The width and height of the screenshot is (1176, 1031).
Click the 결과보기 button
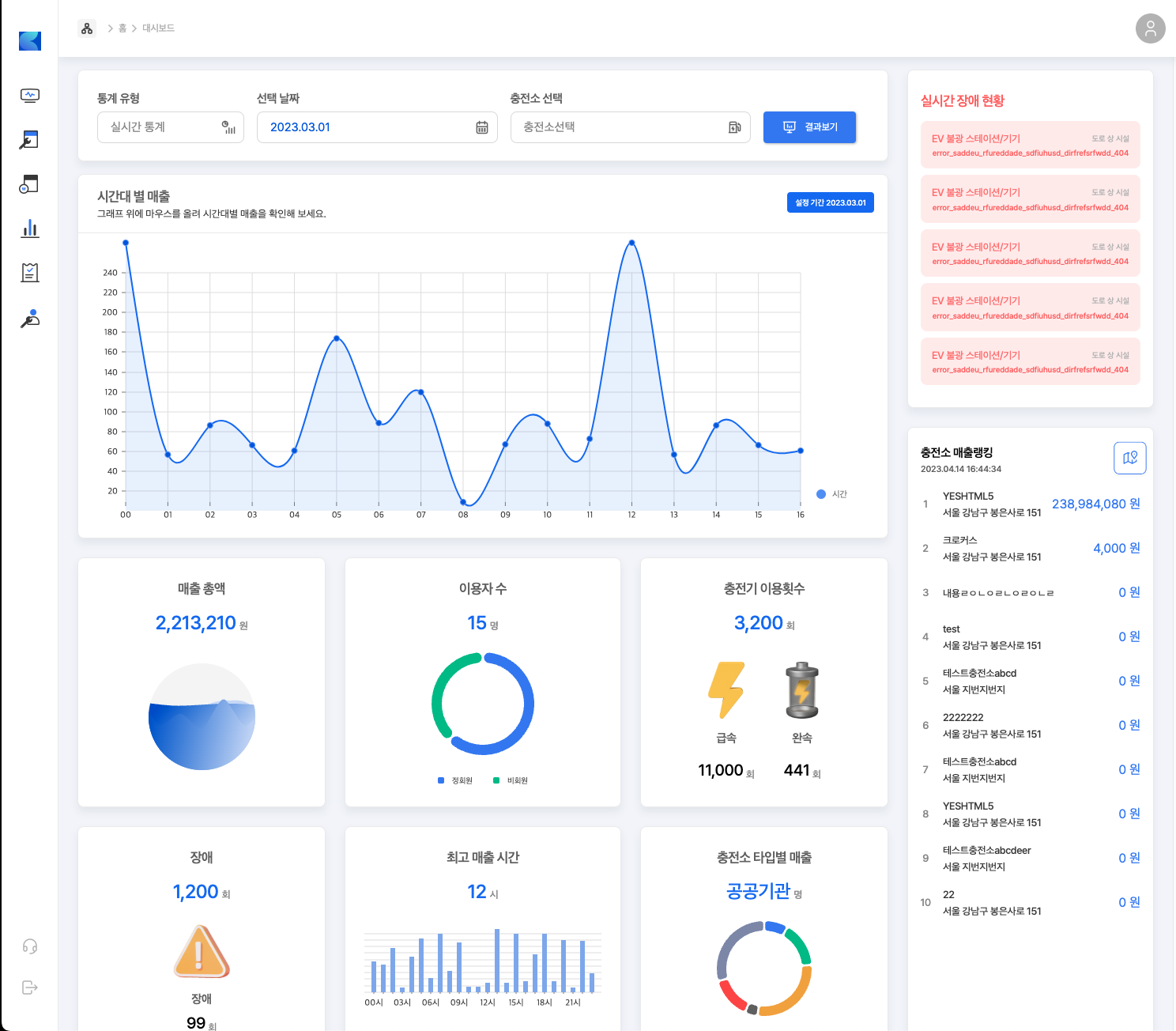click(809, 127)
